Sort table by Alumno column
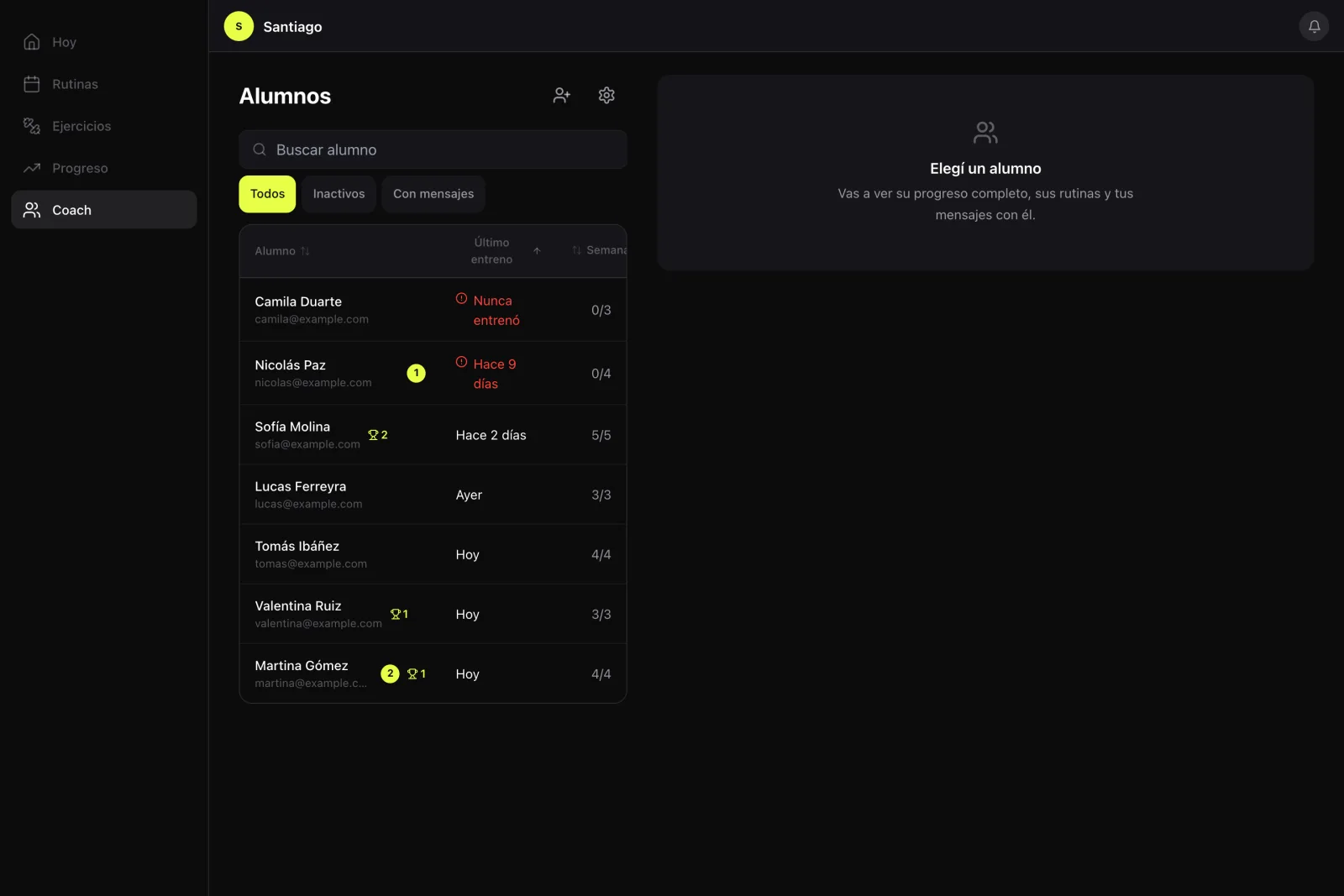 [x=282, y=251]
